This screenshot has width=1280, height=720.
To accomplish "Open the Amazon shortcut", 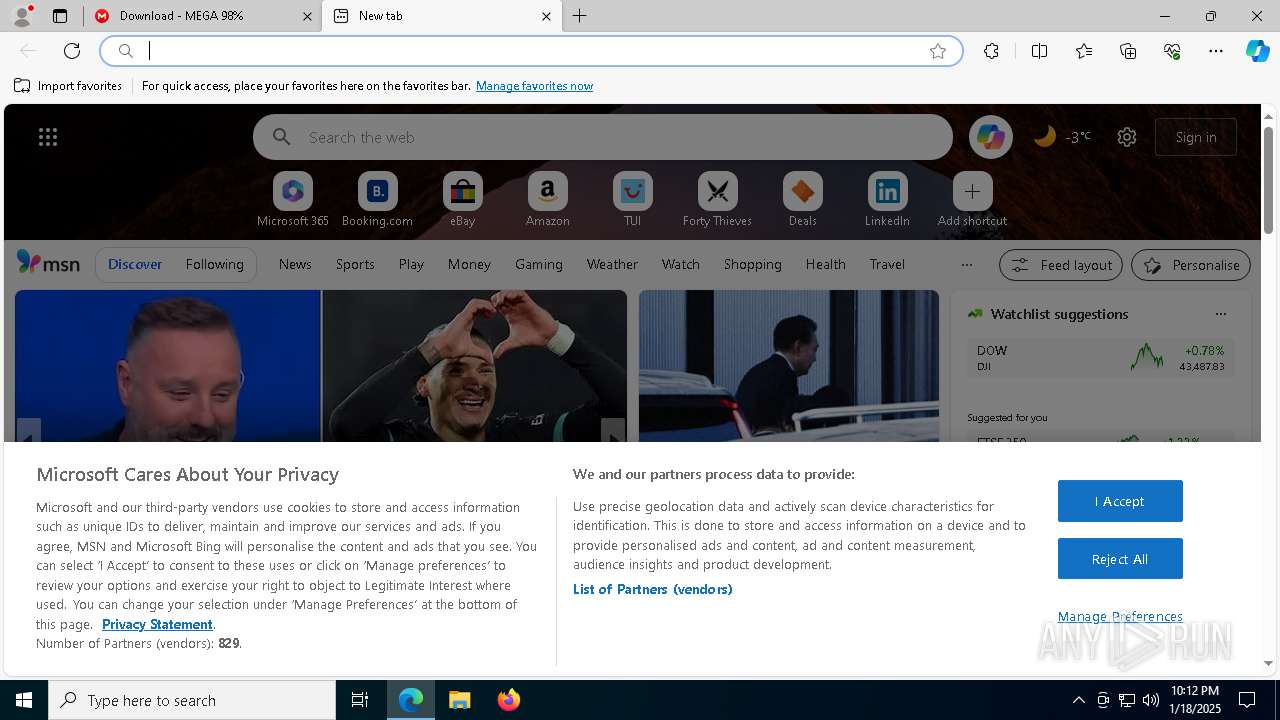I will pos(548,199).
